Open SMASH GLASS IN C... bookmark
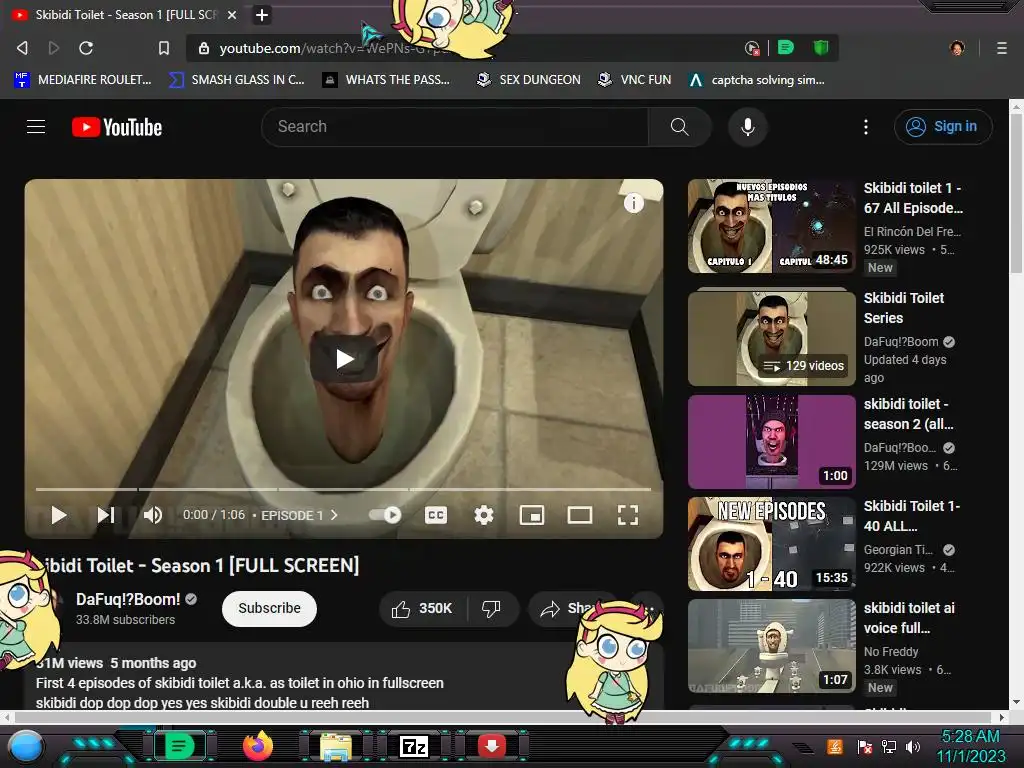This screenshot has width=1024, height=768. (x=237, y=80)
